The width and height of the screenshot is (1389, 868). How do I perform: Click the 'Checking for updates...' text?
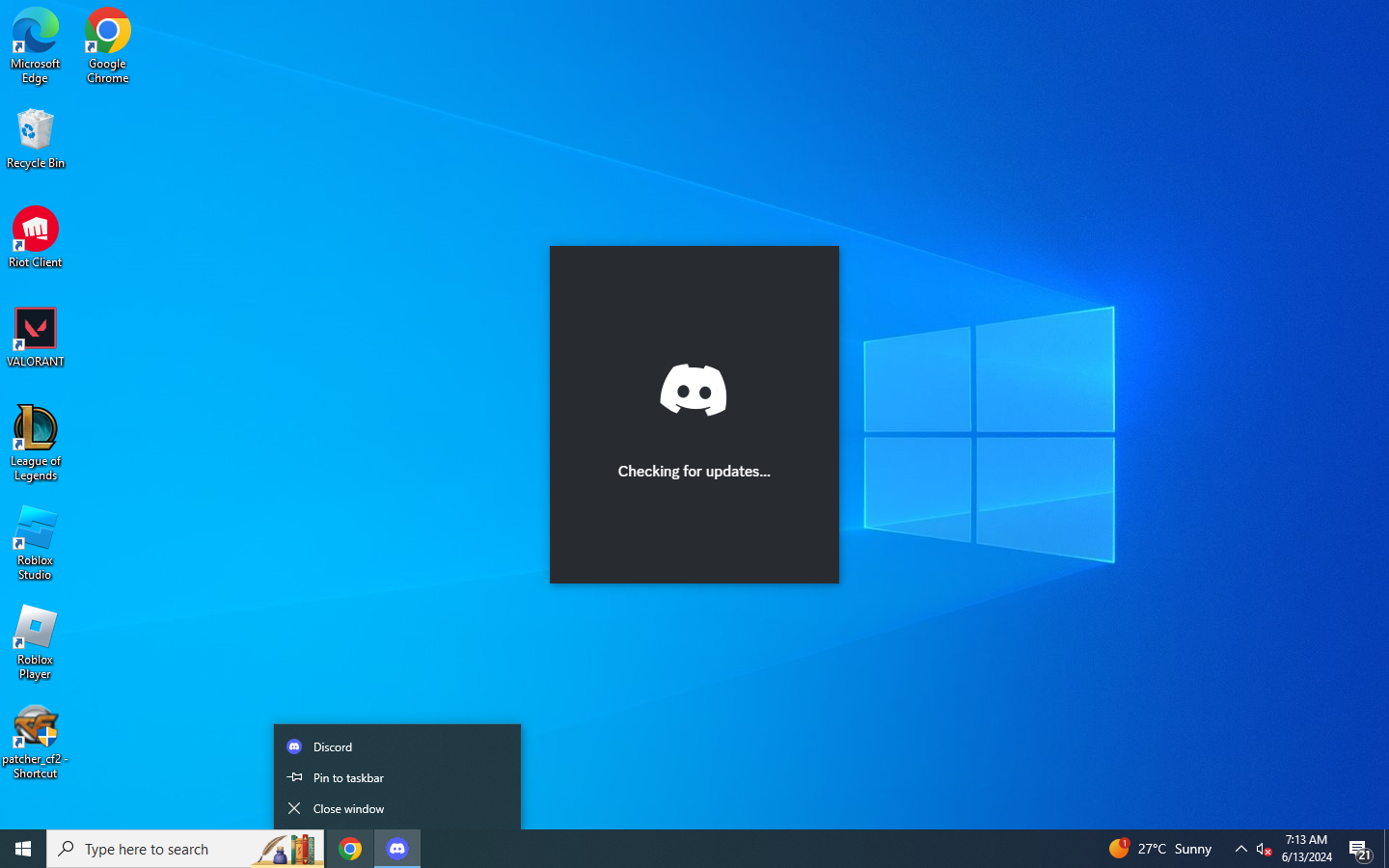tap(694, 472)
